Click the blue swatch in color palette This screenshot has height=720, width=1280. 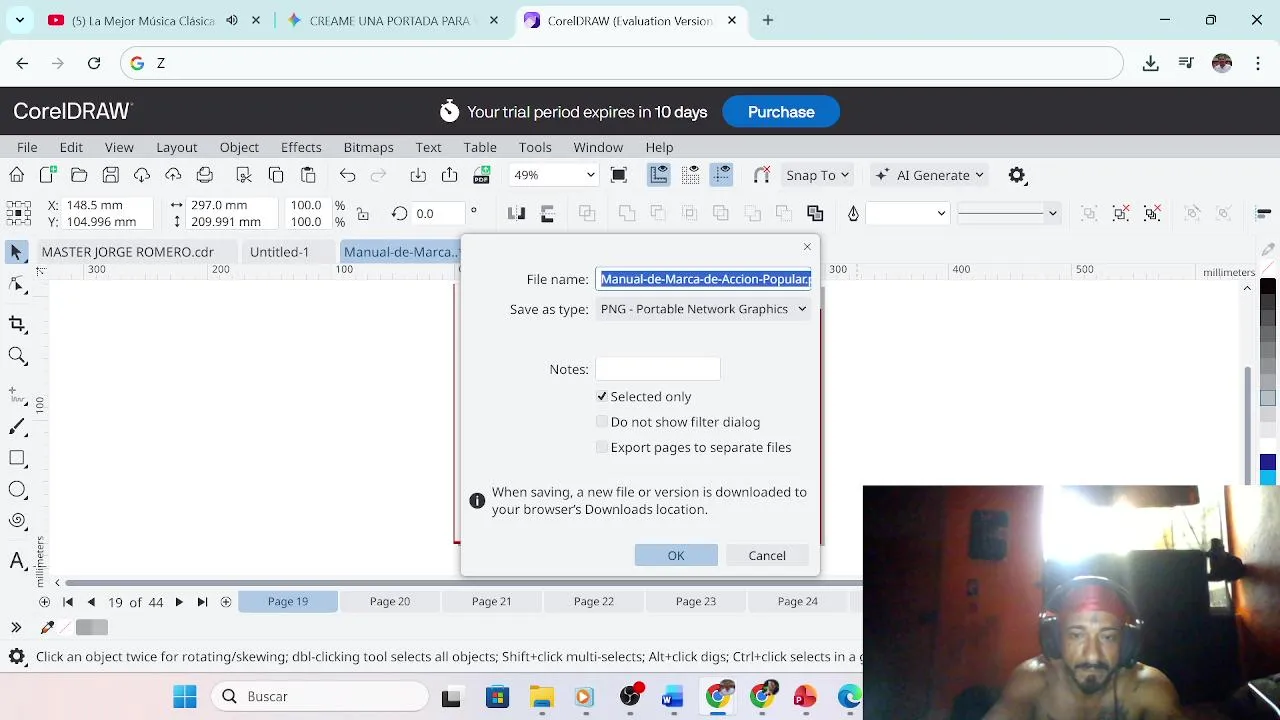(x=1268, y=461)
